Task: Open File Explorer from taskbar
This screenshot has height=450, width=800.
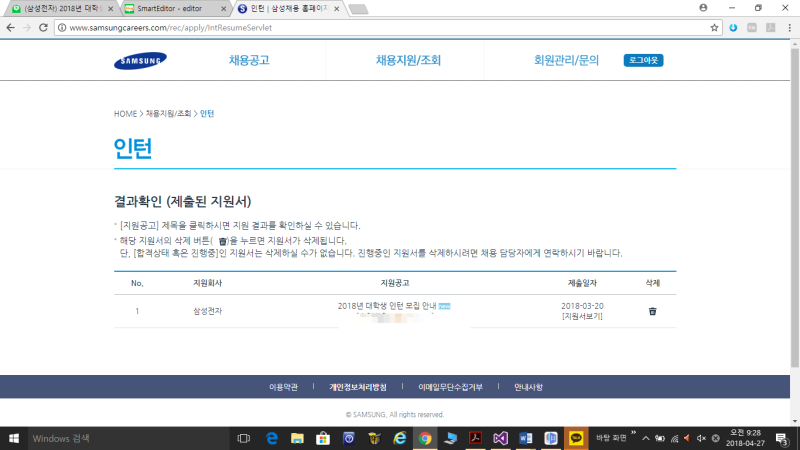Action: (297, 438)
